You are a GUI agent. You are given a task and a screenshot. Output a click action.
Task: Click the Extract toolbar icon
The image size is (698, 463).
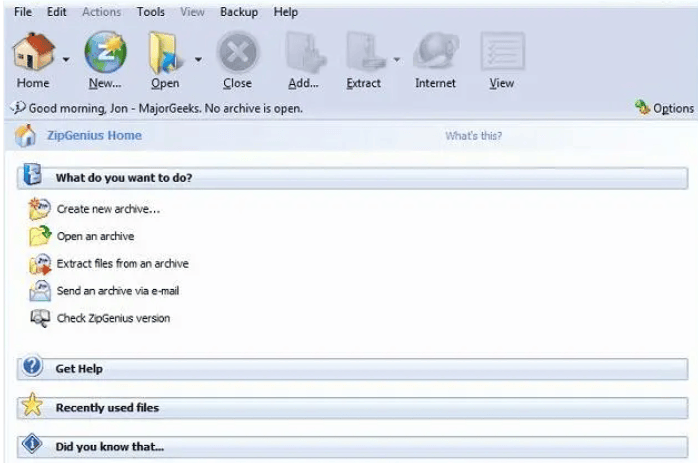(365, 52)
